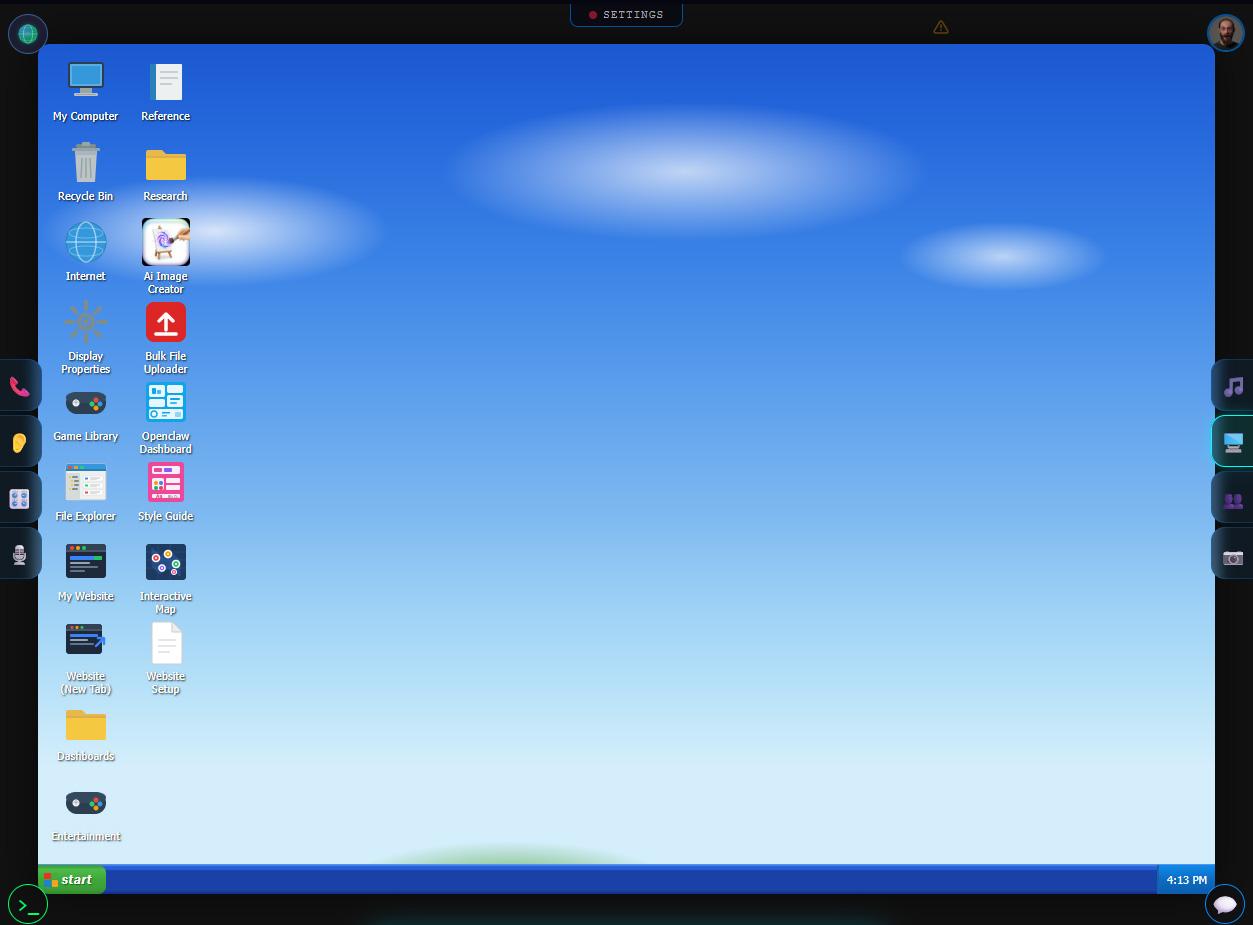Open My Computer
The width and height of the screenshot is (1253, 925).
[86, 79]
